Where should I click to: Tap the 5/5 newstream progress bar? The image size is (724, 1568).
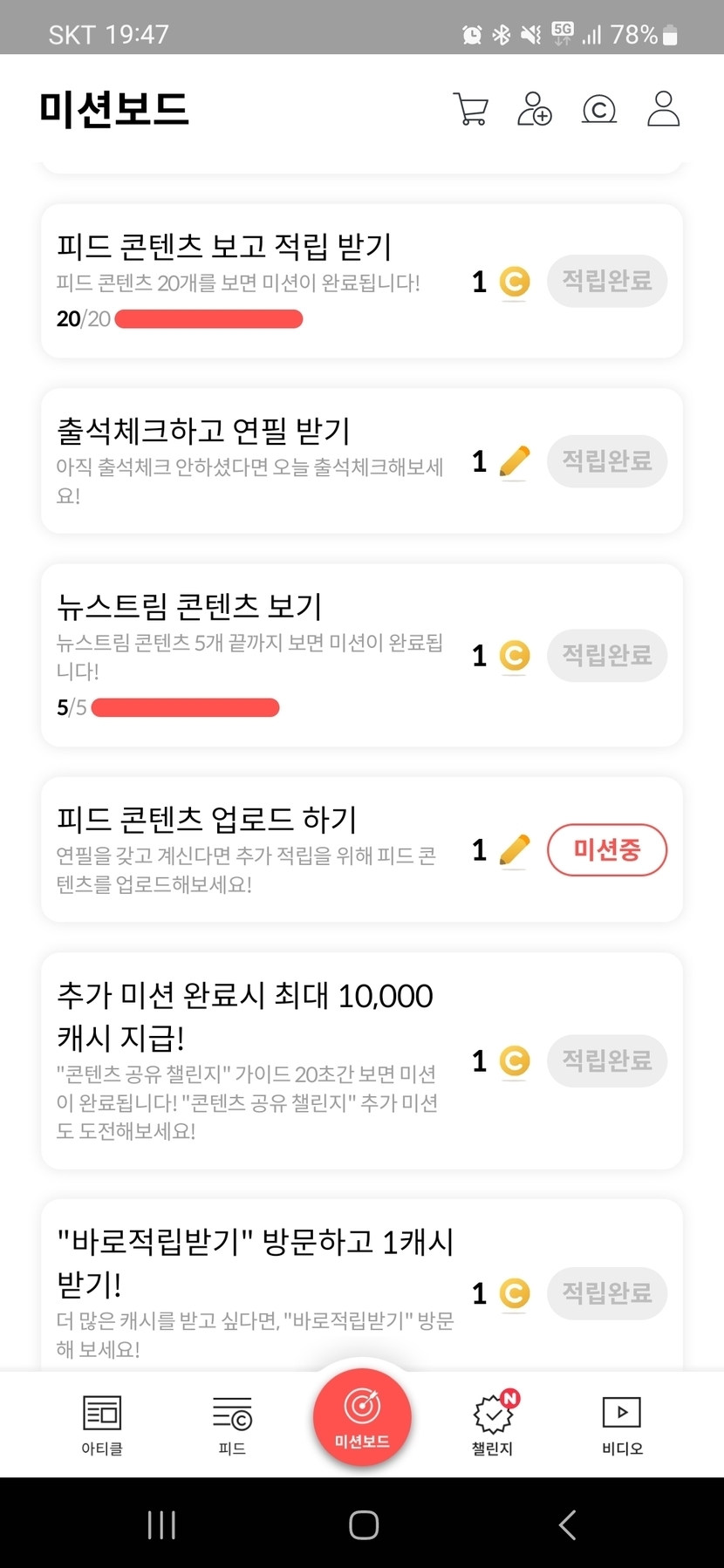[185, 707]
